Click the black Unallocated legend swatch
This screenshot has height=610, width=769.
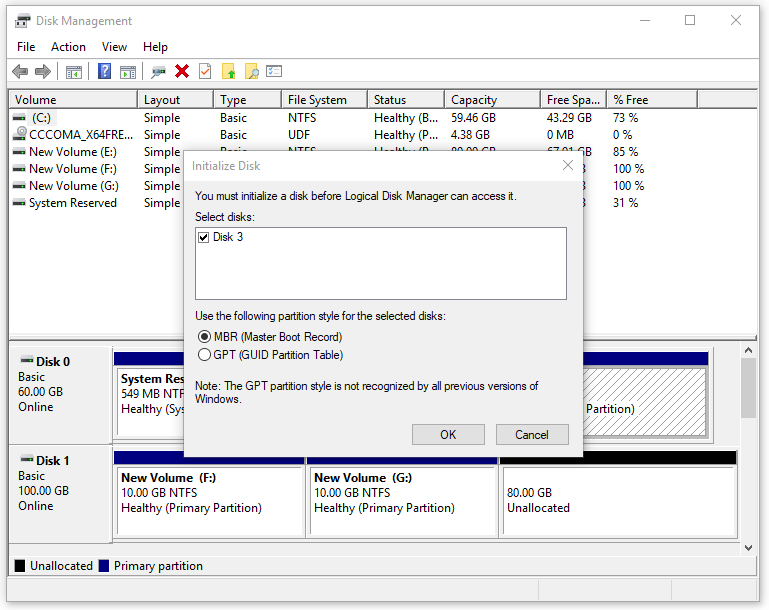click(20, 566)
